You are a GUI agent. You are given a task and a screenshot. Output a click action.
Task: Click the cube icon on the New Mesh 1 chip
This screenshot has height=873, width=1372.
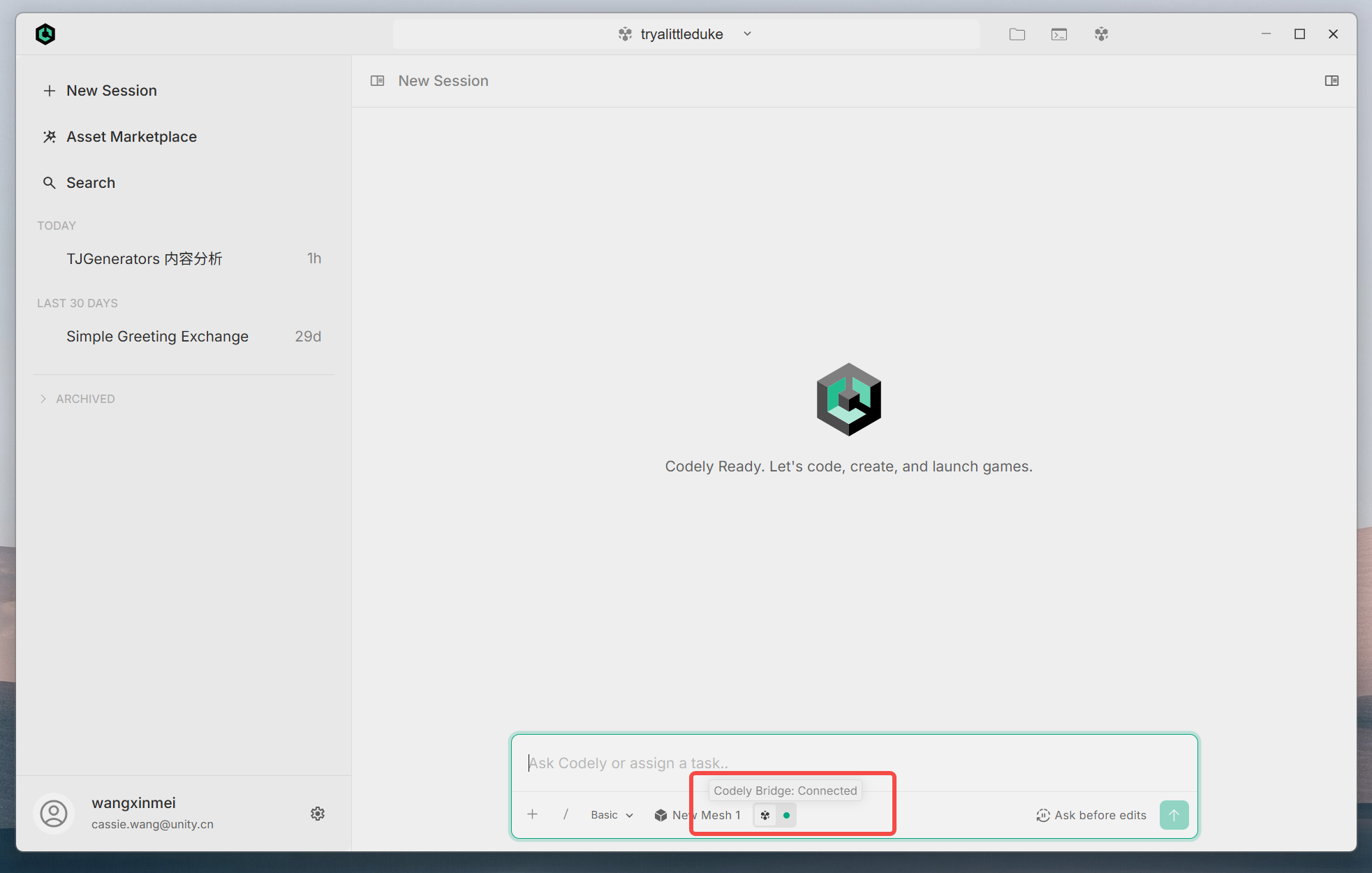[x=661, y=815]
